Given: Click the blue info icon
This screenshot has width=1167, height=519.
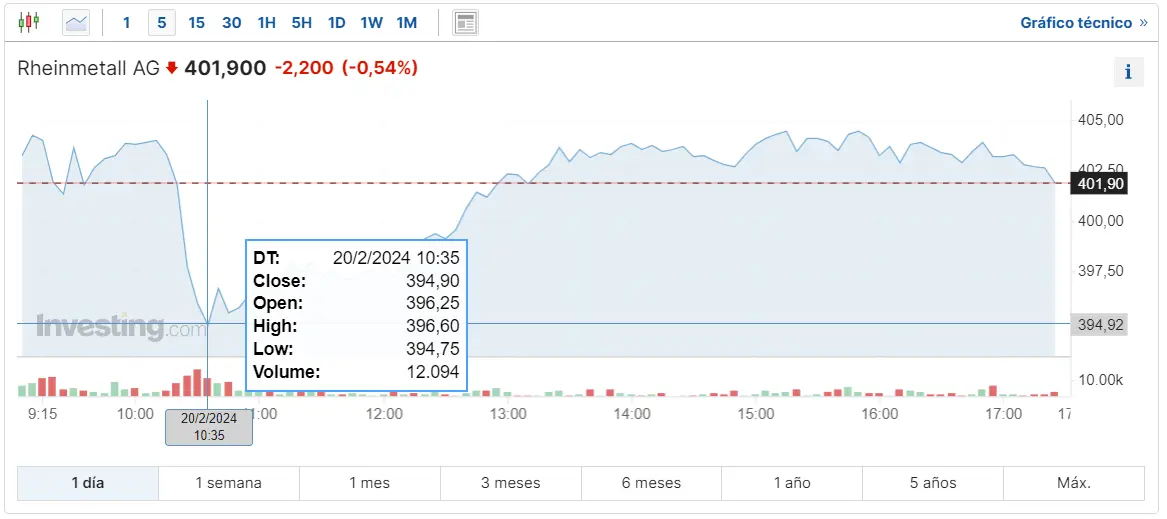Looking at the screenshot, I should click(x=1128, y=71).
